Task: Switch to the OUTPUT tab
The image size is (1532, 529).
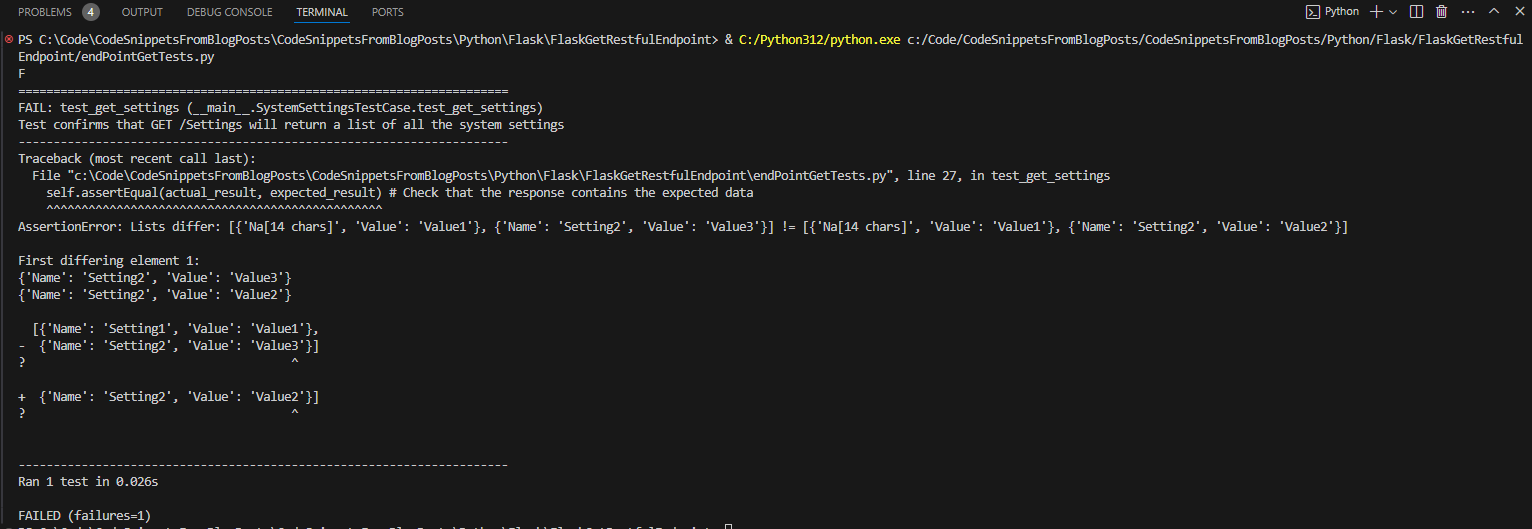Action: click(142, 12)
